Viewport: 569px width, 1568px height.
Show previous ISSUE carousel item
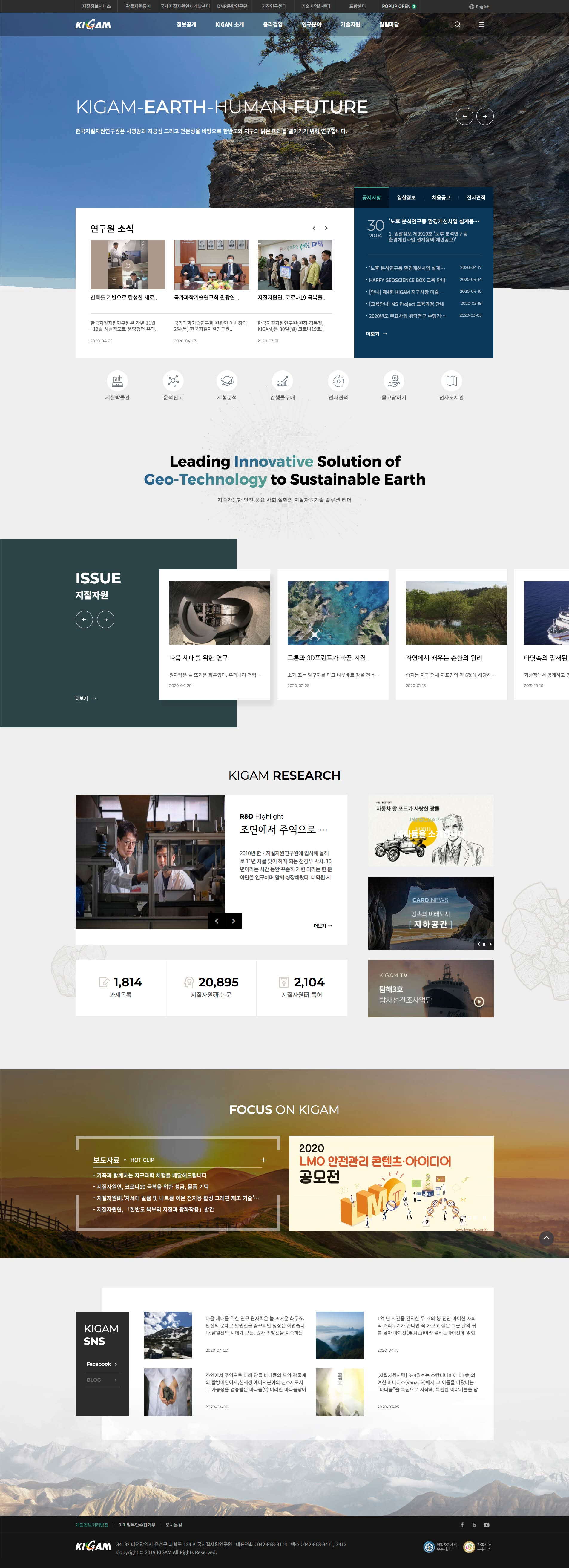point(84,620)
